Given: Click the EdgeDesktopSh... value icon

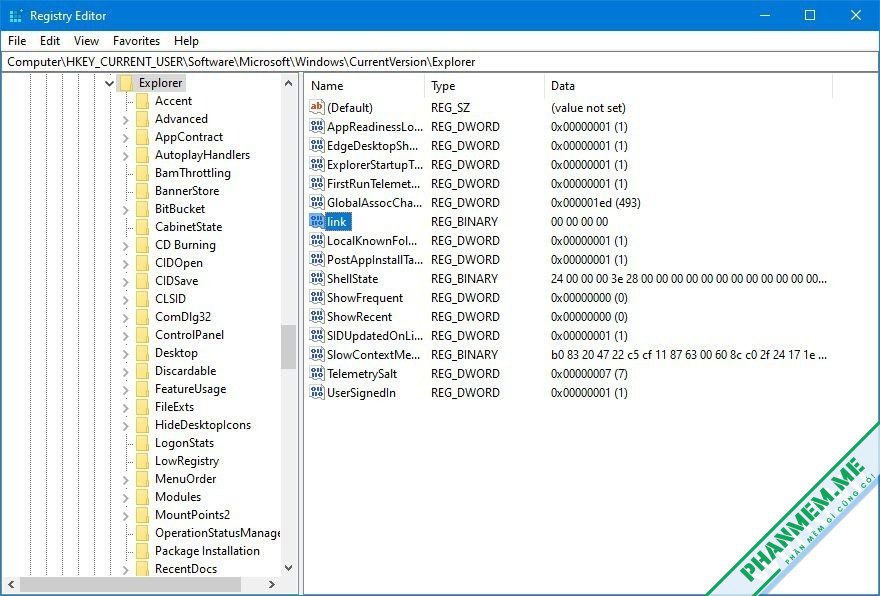Looking at the screenshot, I should pyautogui.click(x=317, y=145).
